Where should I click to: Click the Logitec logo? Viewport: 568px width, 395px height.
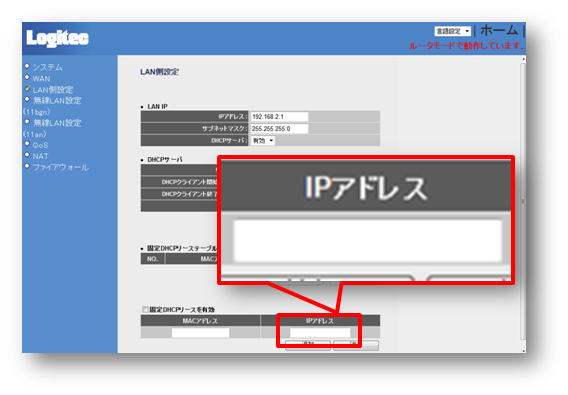click(x=57, y=38)
